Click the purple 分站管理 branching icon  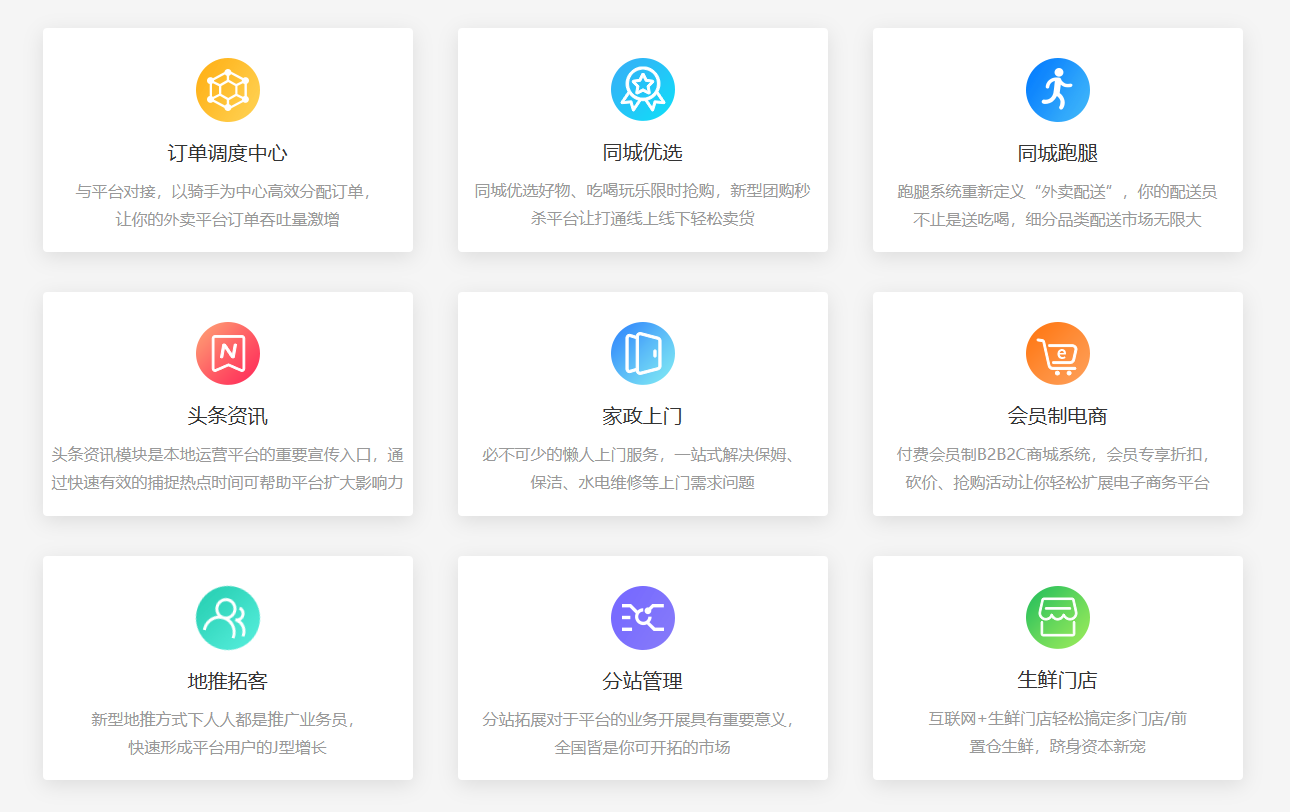coord(643,618)
